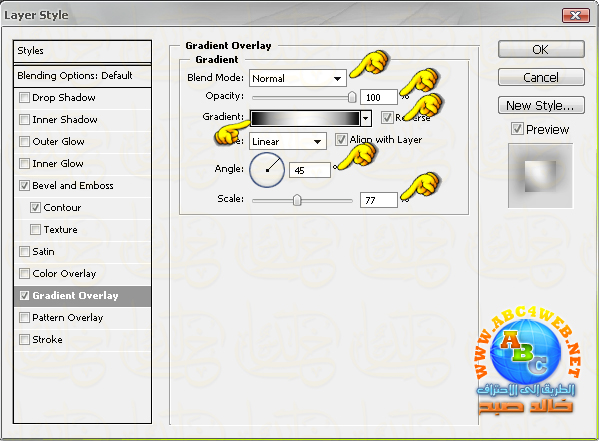Click the style preview thumbnail
This screenshot has width=599, height=441.
point(540,176)
